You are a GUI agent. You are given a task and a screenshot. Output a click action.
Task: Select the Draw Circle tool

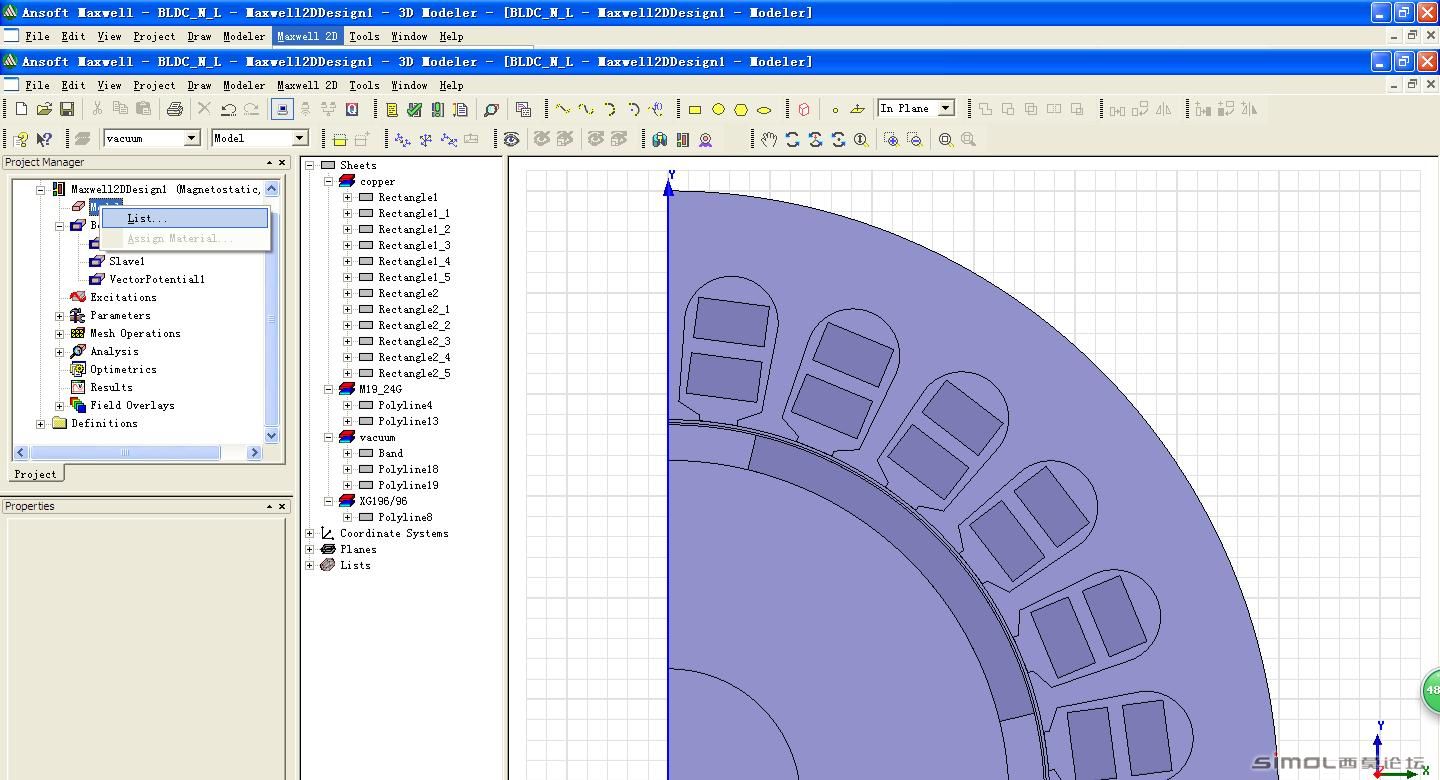point(718,110)
